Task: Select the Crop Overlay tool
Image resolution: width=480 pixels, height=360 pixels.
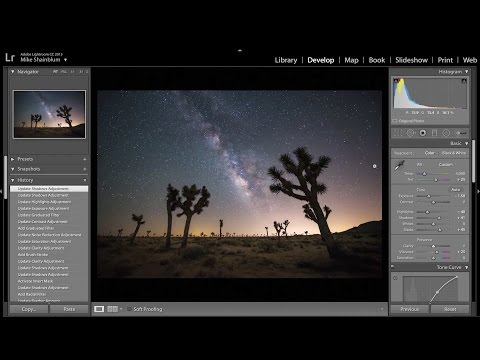Action: pos(398,133)
